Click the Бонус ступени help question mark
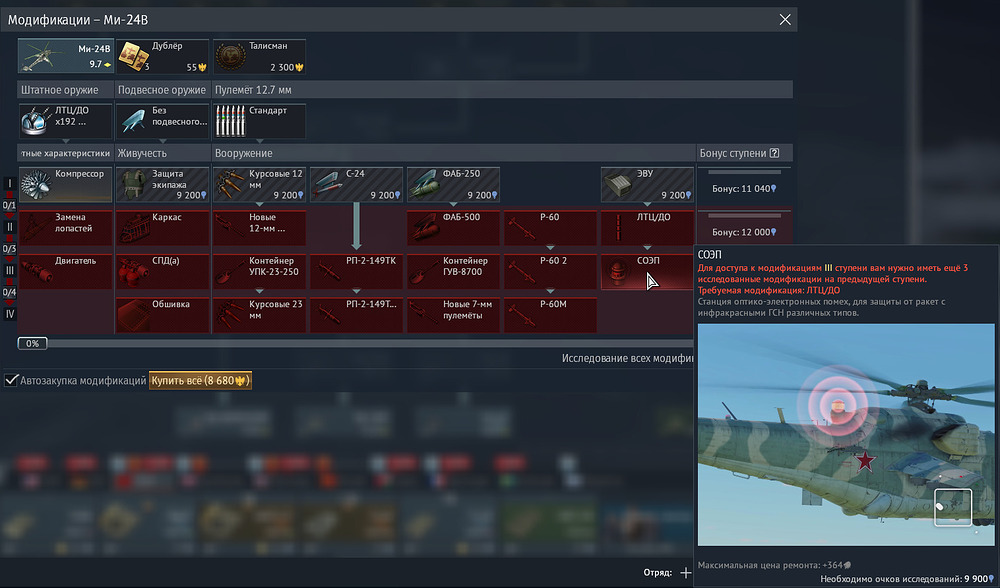 click(774, 153)
